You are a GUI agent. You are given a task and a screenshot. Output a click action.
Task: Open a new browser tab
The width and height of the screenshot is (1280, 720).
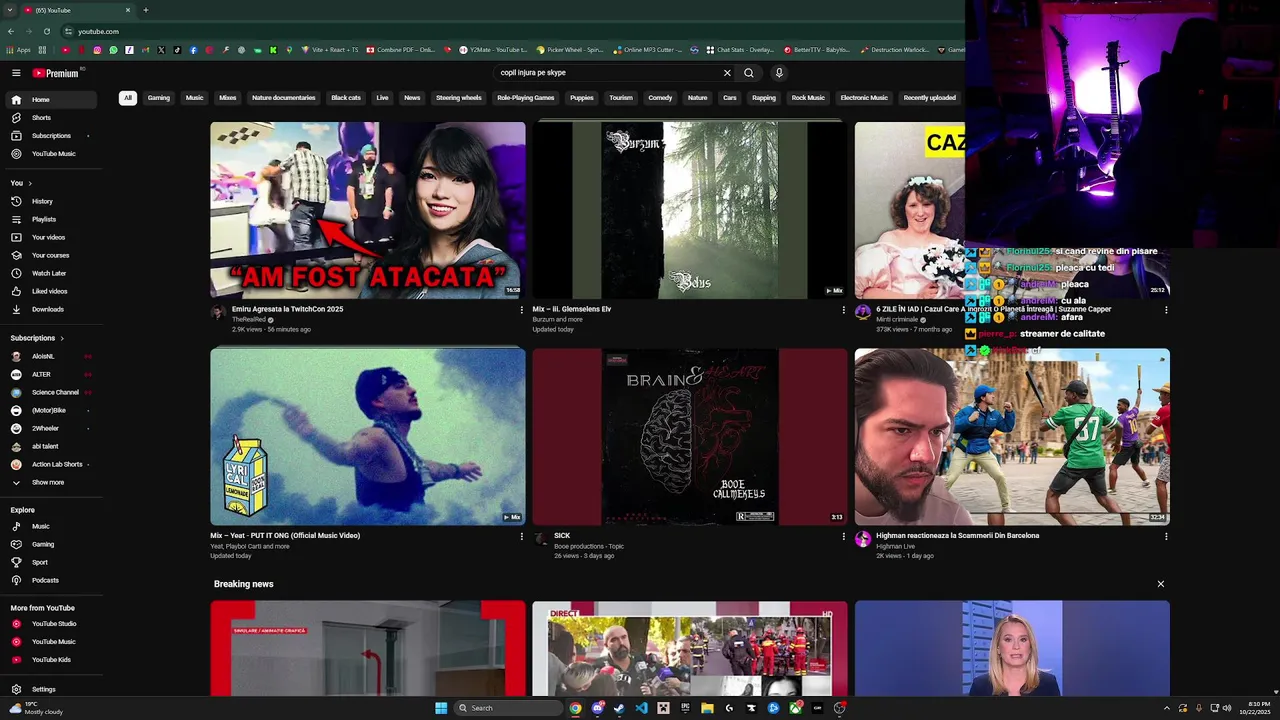click(x=146, y=10)
